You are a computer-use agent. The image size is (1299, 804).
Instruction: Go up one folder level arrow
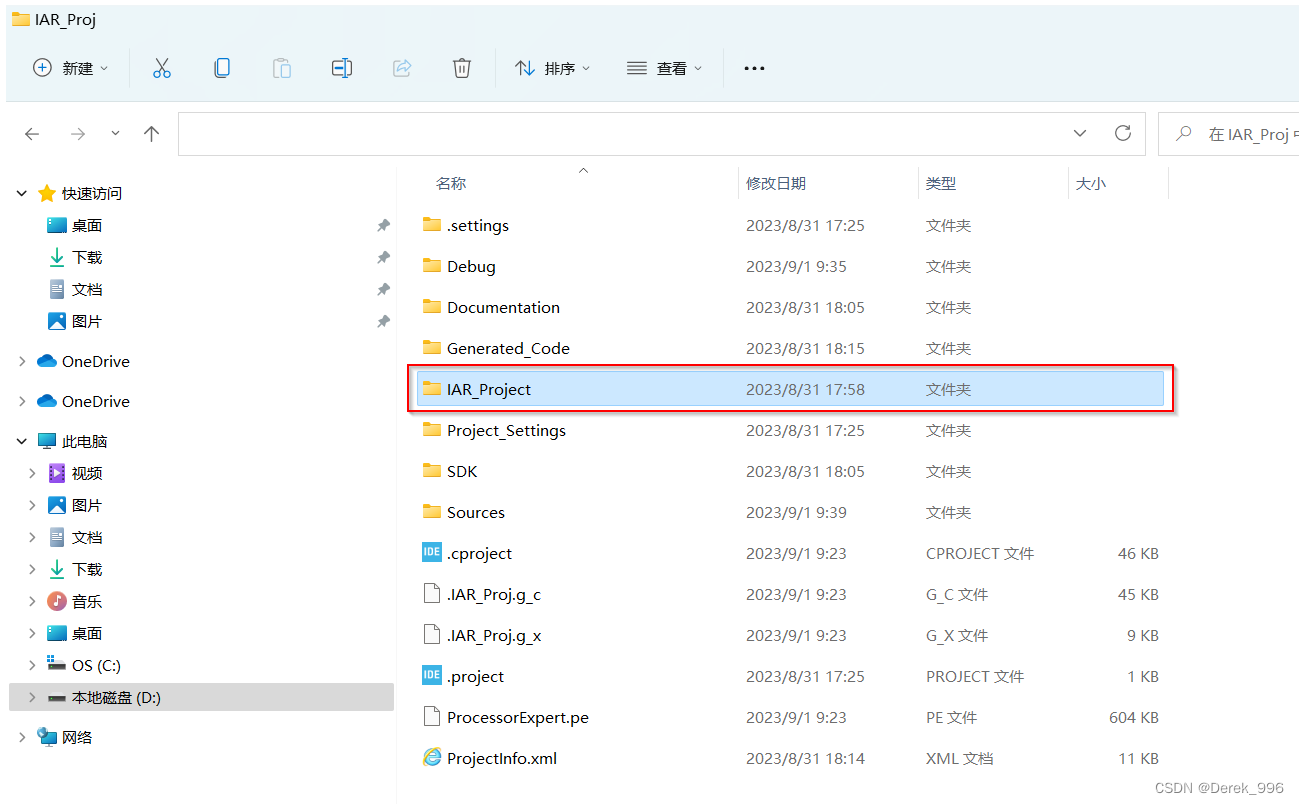[x=152, y=134]
